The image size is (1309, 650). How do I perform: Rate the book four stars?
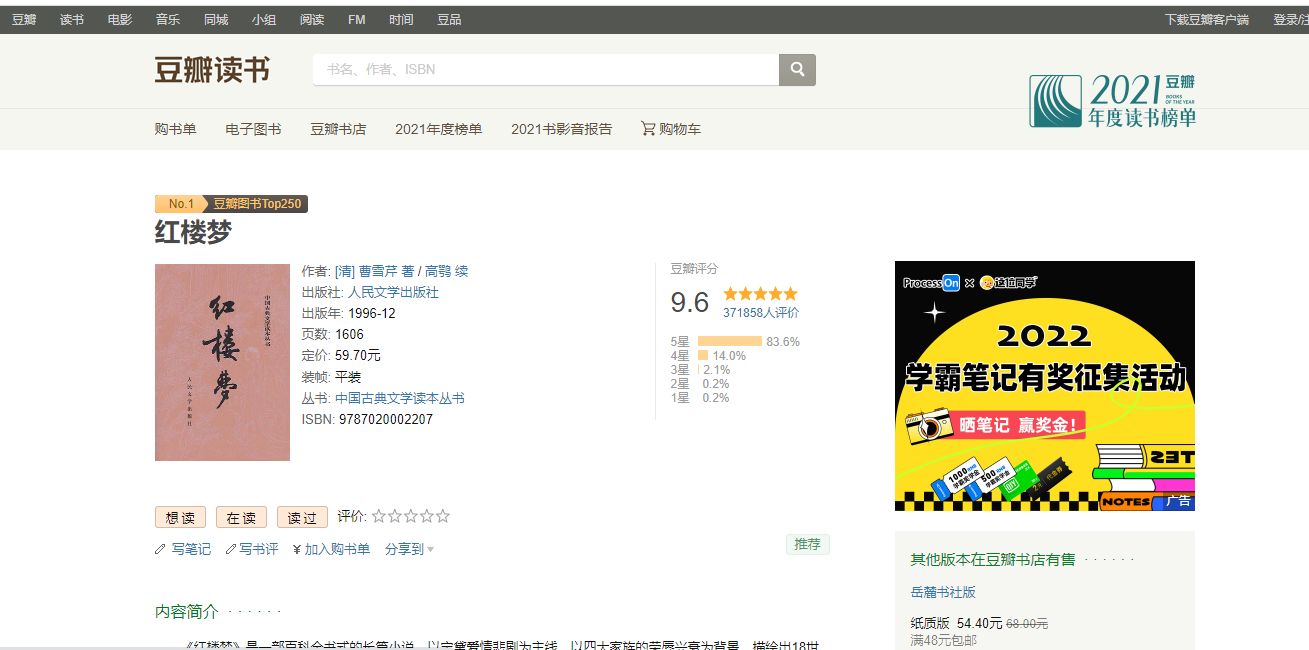(x=427, y=517)
